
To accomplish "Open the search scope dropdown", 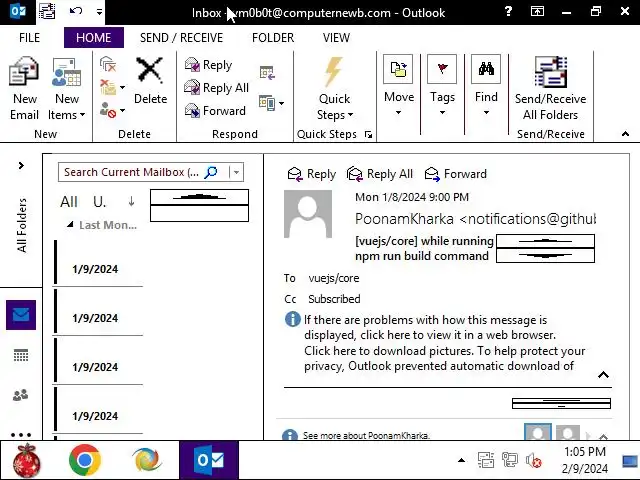I will [236, 172].
